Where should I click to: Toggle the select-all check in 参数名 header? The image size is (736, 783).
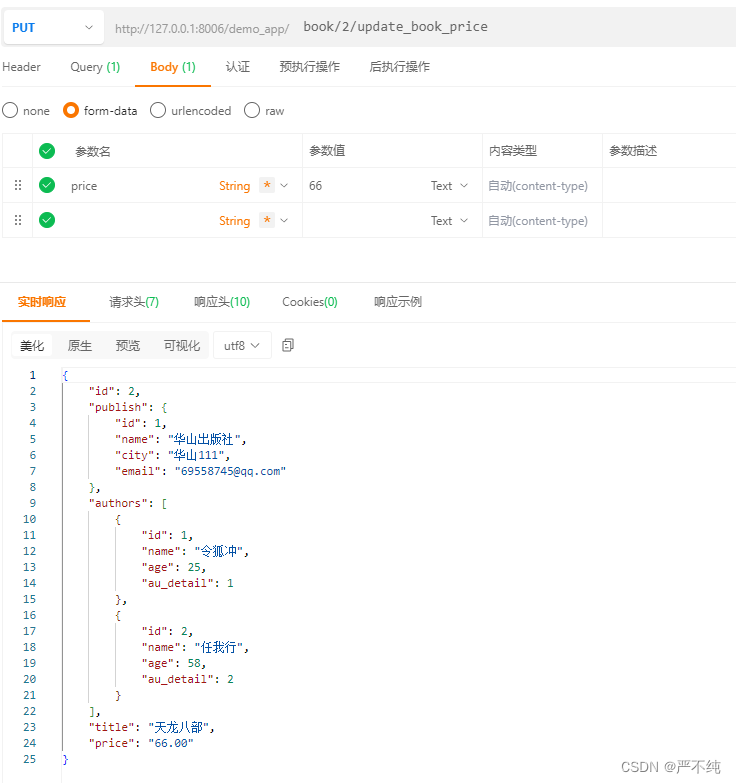47,151
